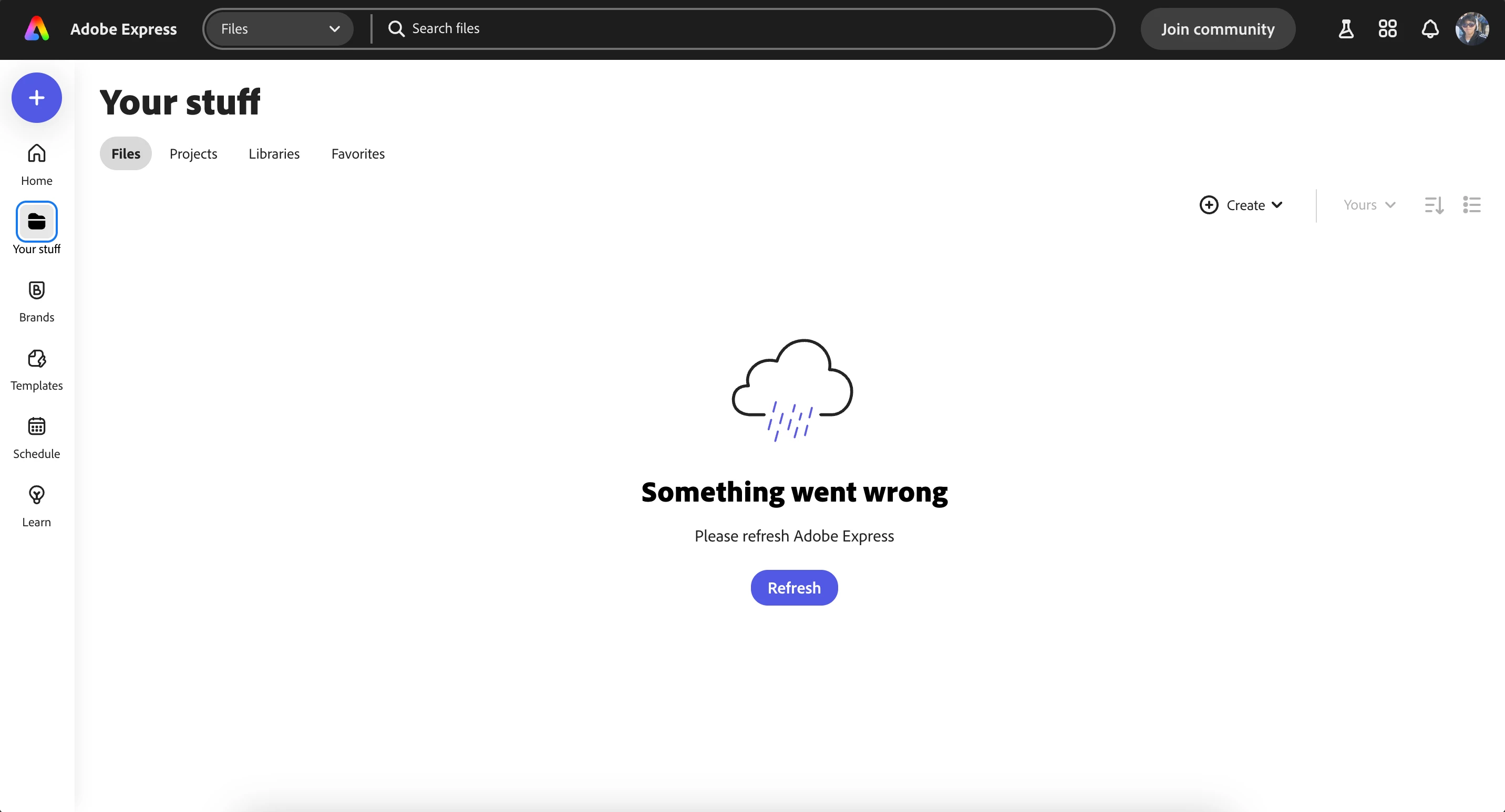
Task: Open the sort order options
Action: point(1434,205)
